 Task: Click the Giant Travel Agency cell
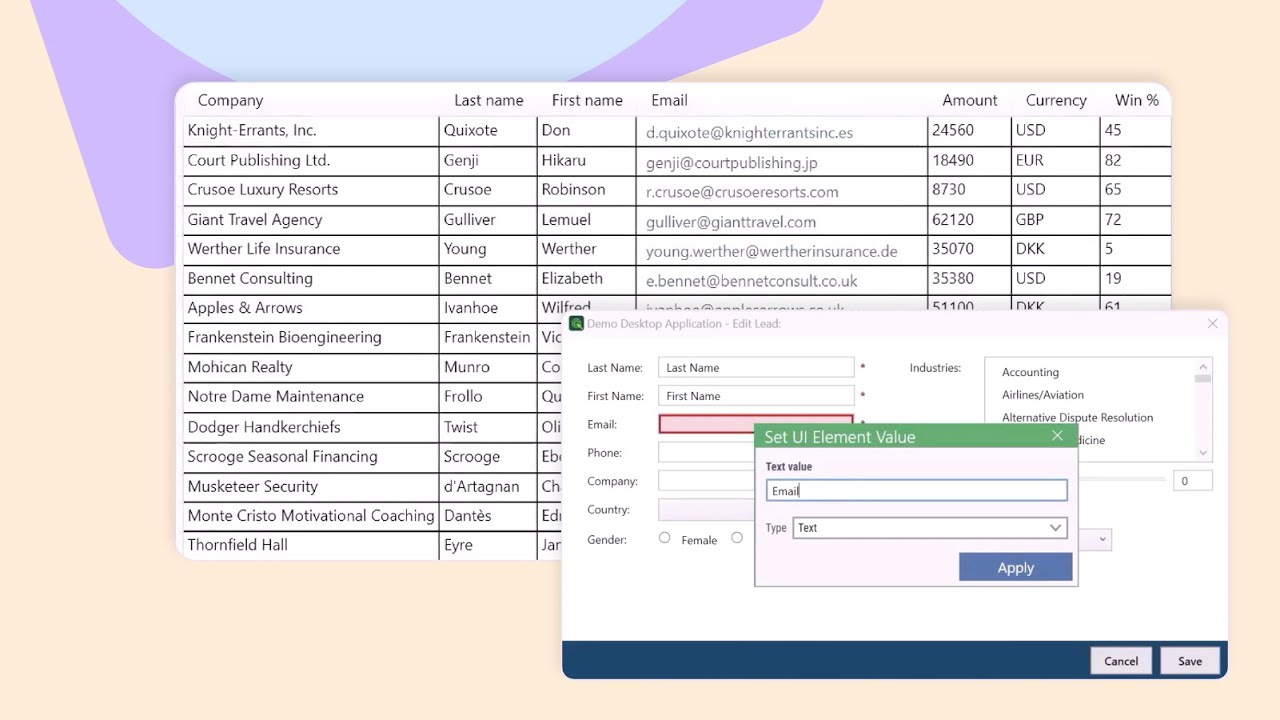point(311,220)
